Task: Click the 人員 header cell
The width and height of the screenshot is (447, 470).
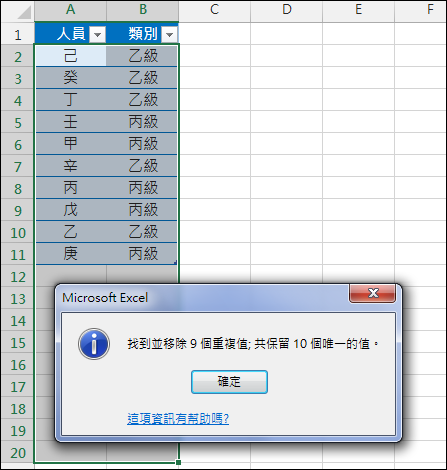Action: tap(70, 34)
